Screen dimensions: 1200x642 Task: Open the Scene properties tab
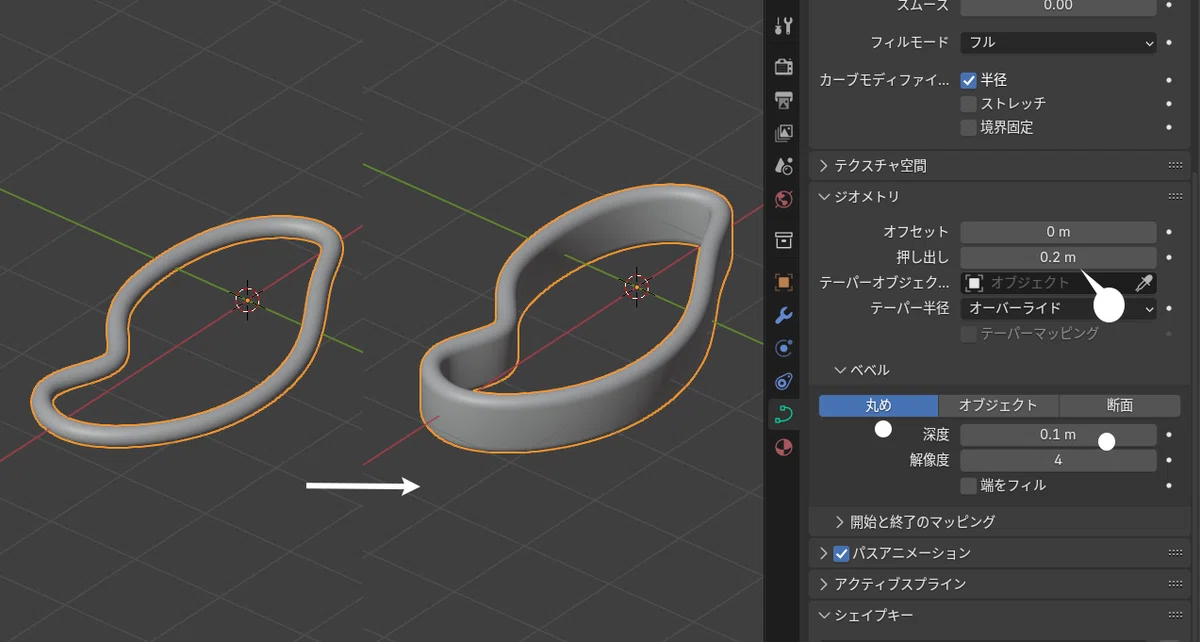(x=784, y=165)
